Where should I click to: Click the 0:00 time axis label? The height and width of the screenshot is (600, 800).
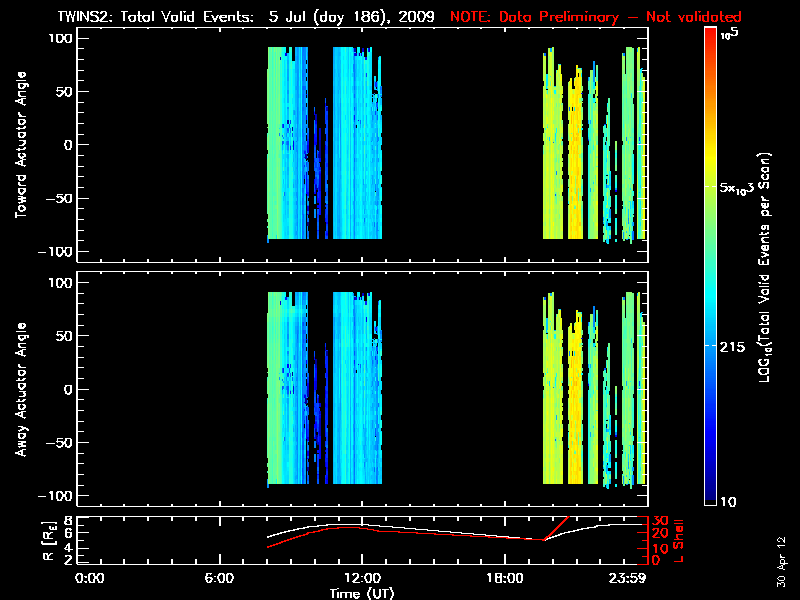pyautogui.click(x=90, y=579)
